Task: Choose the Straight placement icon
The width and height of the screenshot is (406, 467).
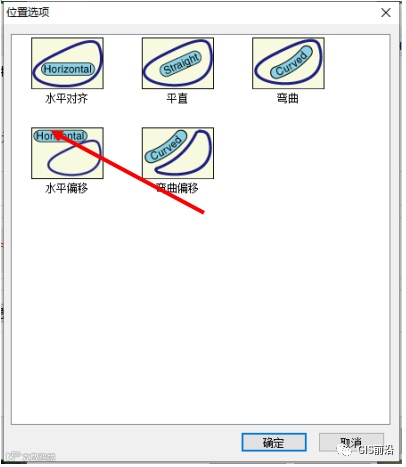Action: (x=178, y=63)
